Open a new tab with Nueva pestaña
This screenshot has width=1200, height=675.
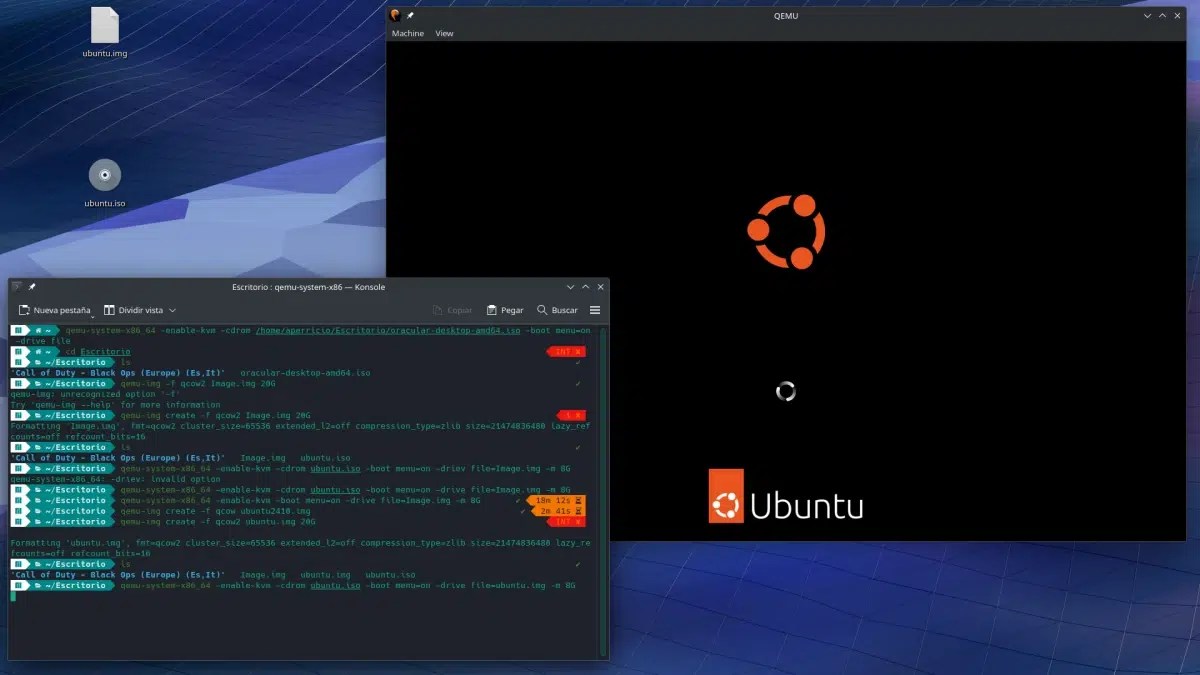coord(55,310)
